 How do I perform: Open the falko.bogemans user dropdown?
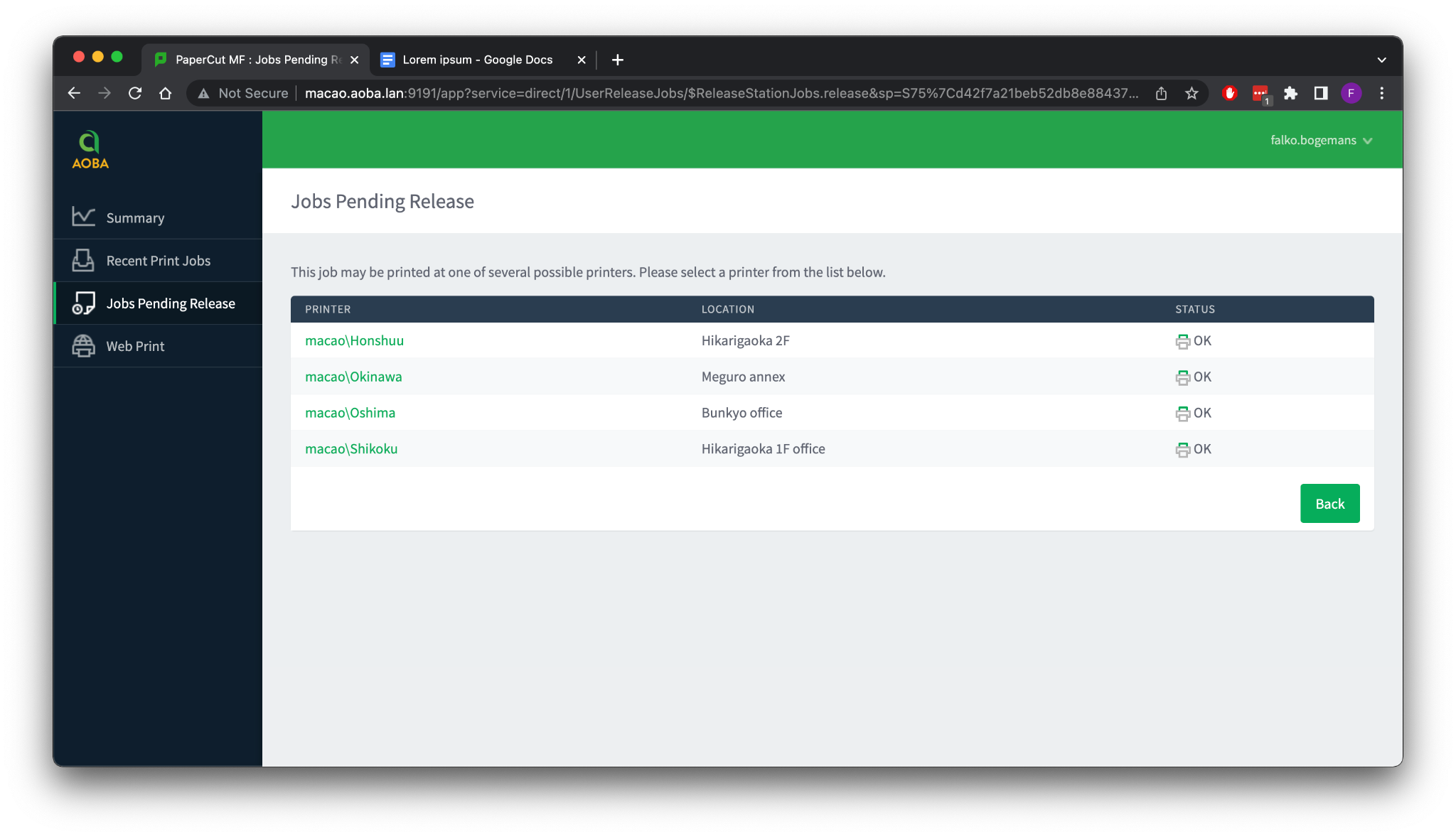[x=1321, y=140]
